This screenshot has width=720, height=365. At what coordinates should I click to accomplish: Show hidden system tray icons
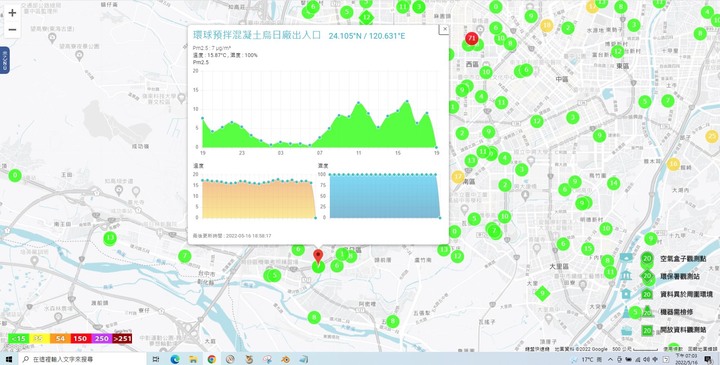[611, 359]
